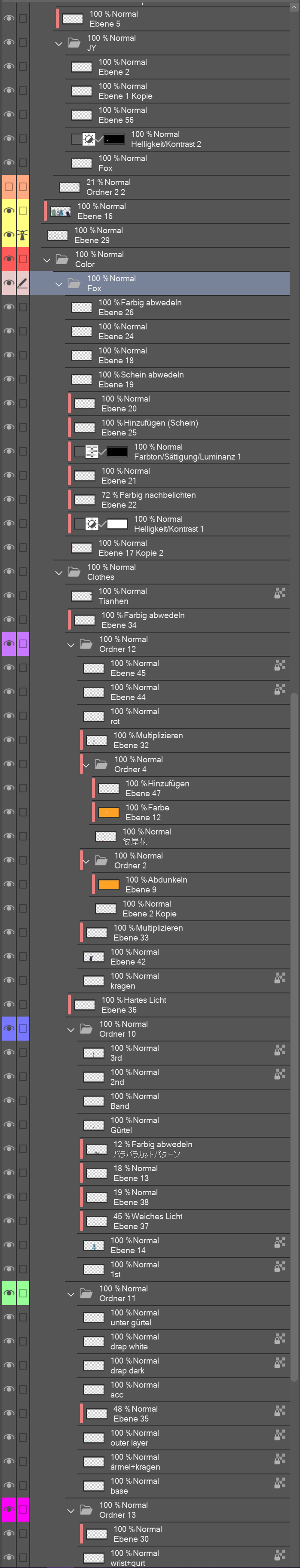
Task: Click the pen edit icon beside the selected Fox folder
Action: [22, 283]
